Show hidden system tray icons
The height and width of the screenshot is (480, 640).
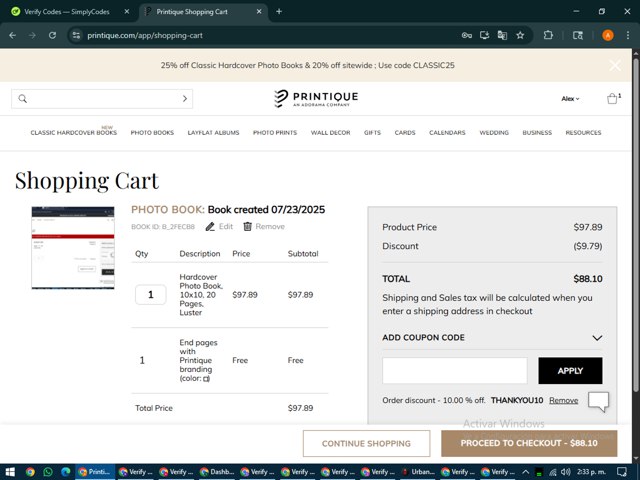pyautogui.click(x=525, y=472)
